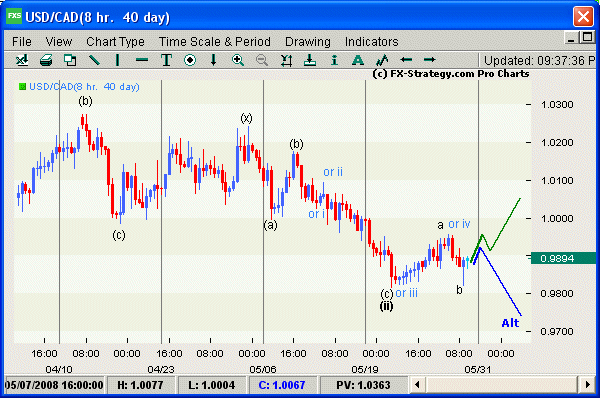Screen dimensions: 600x398
Task: Click the bold (ii) wave label
Action: 386,306
